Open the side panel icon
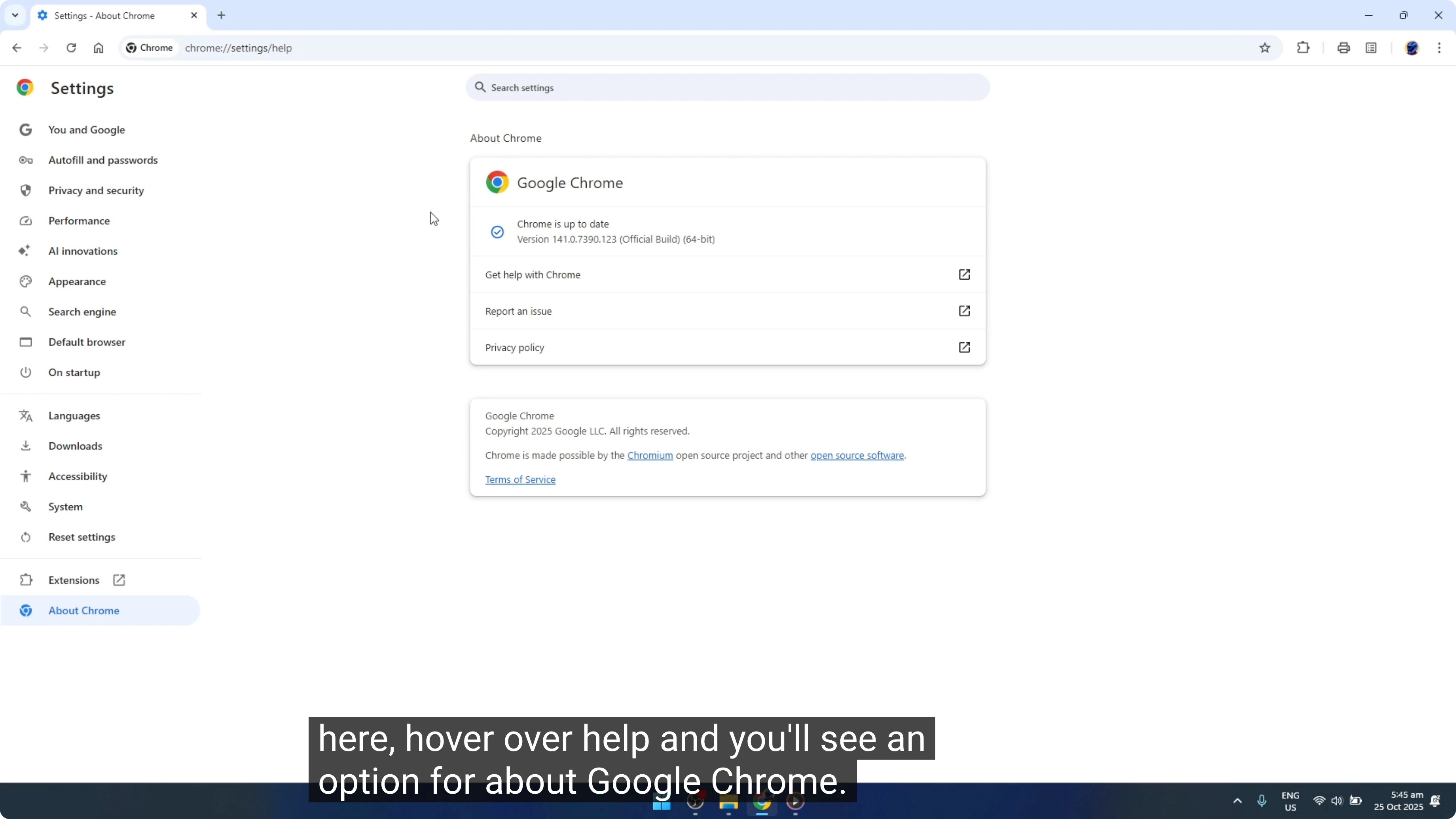The width and height of the screenshot is (1456, 819). coord(1372,47)
